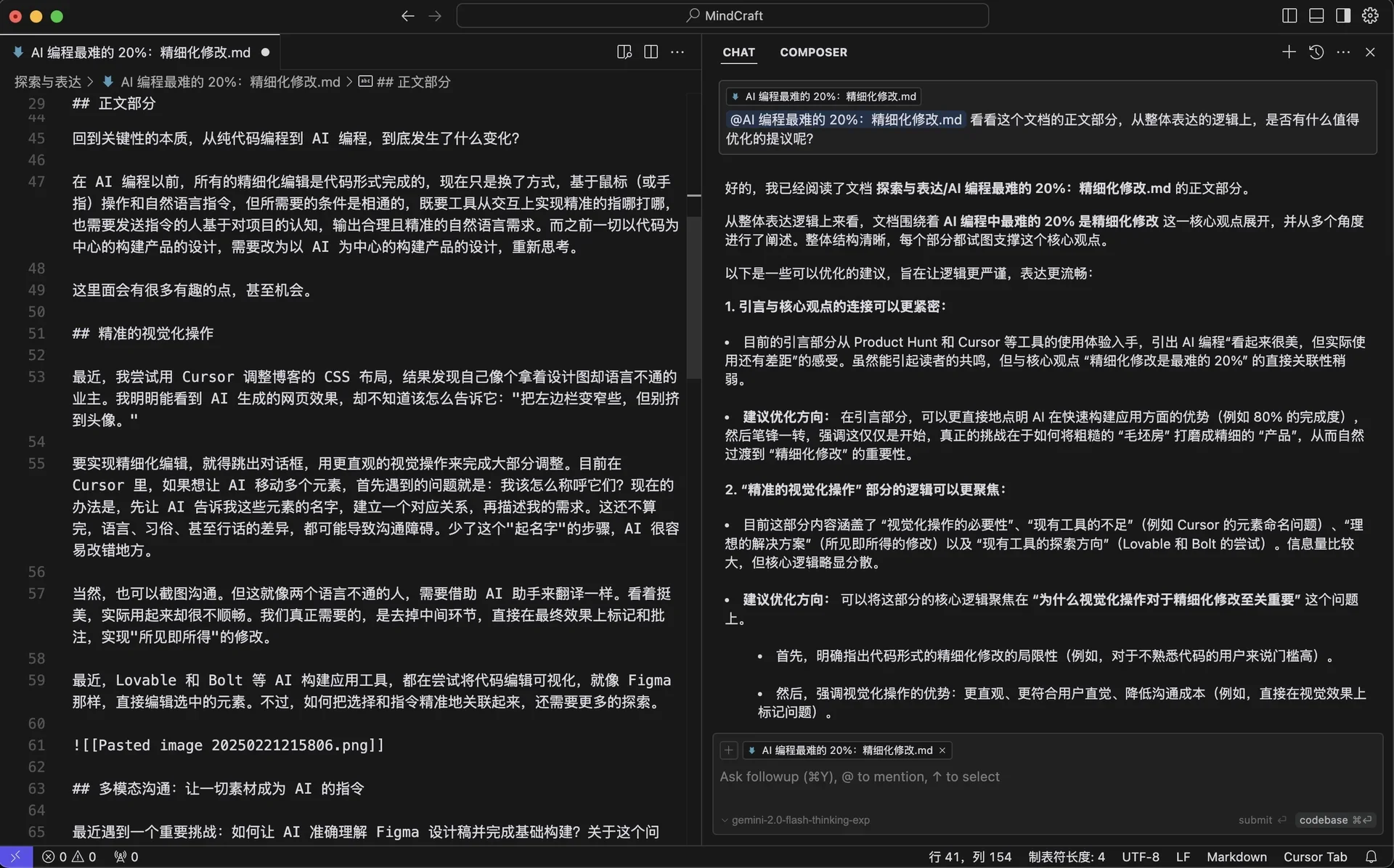This screenshot has width=1394, height=868.
Task: Click file icon on editor tab
Action: (18, 52)
